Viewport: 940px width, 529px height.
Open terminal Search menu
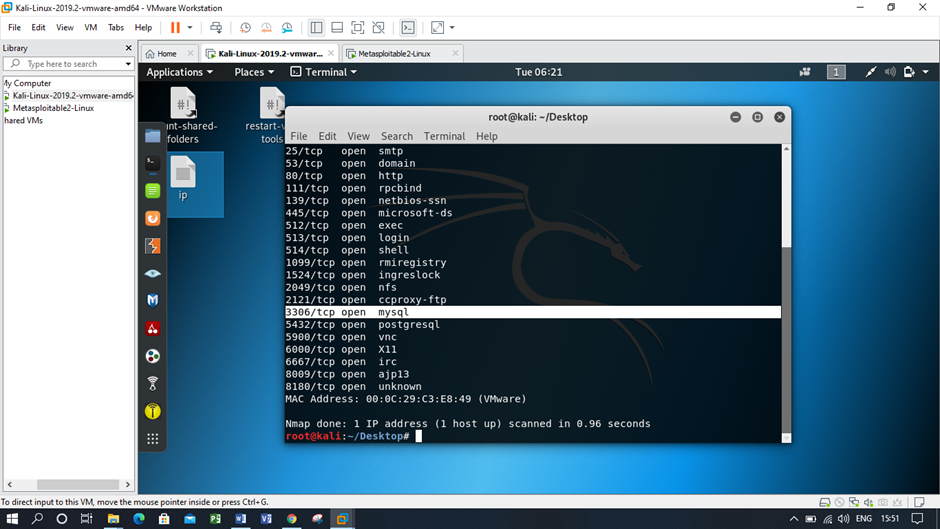(397, 136)
